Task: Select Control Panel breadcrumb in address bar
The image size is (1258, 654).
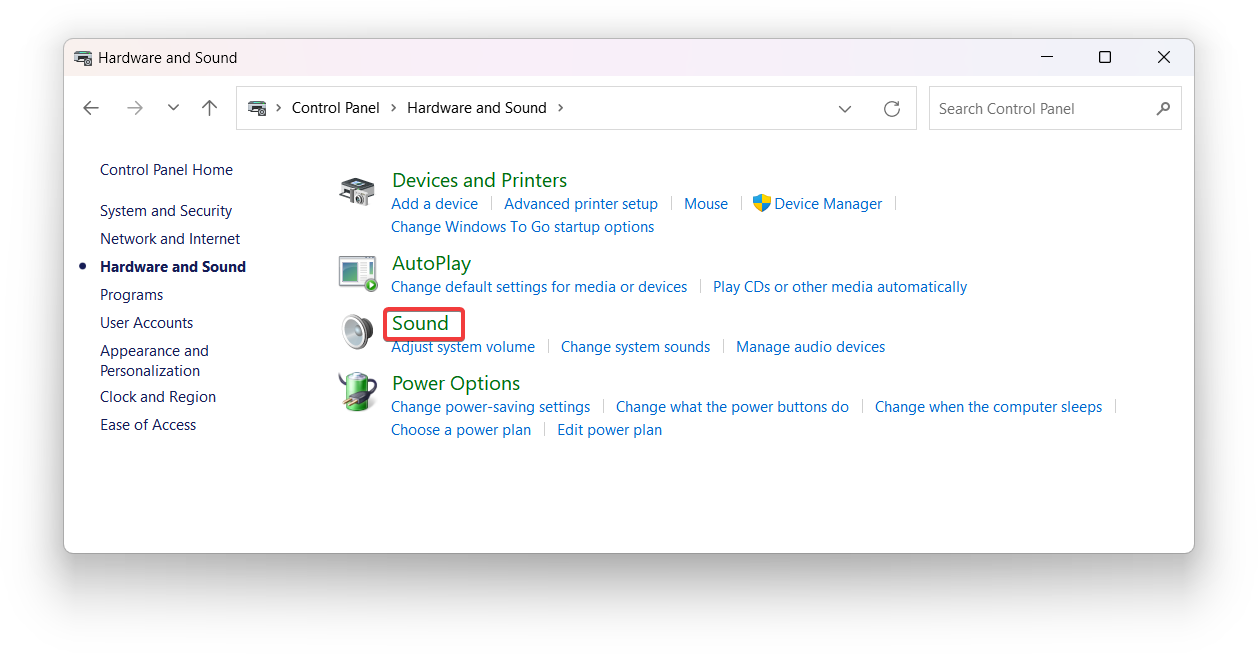Action: (335, 108)
